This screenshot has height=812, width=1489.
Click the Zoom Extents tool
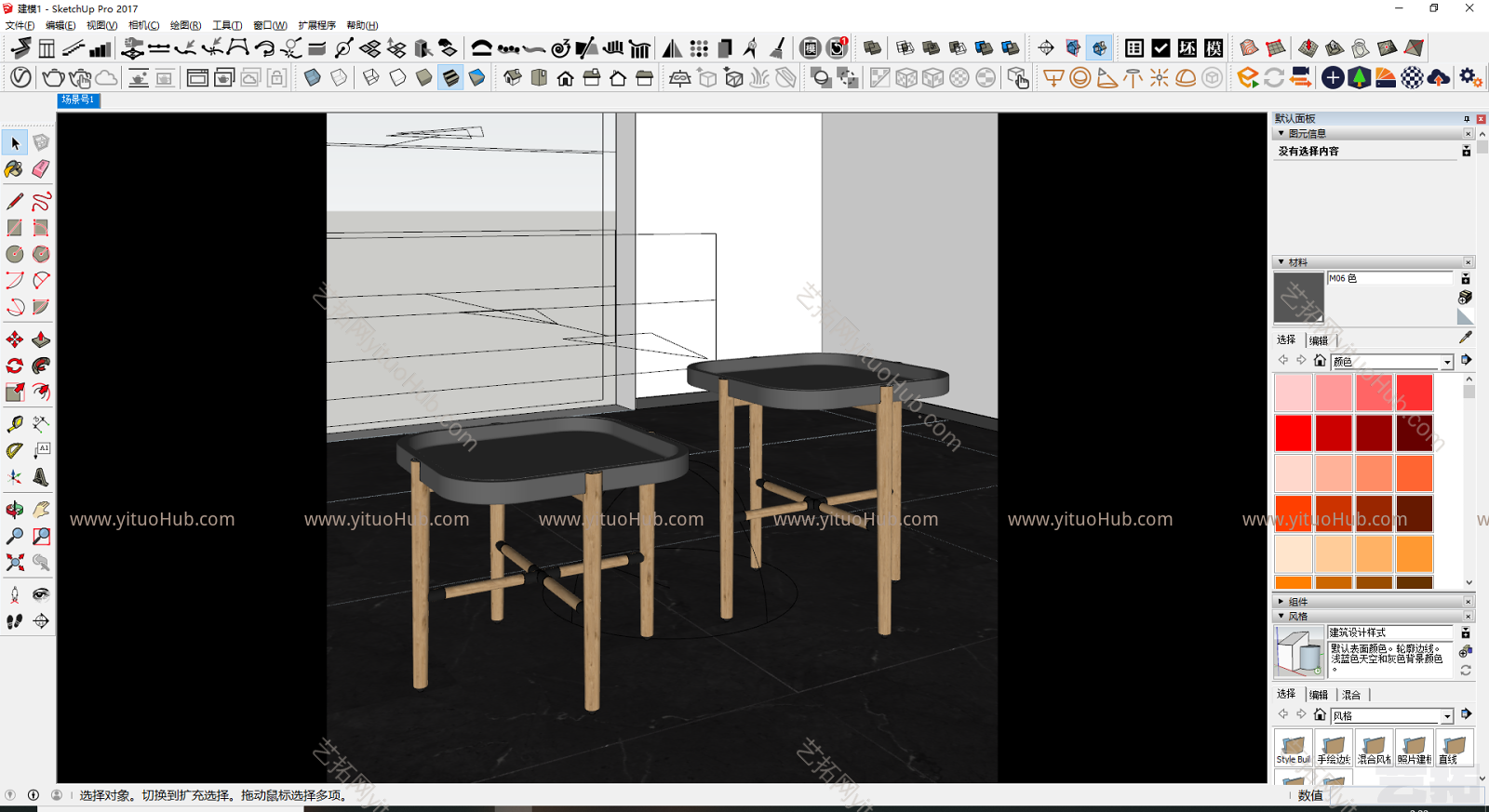15,562
